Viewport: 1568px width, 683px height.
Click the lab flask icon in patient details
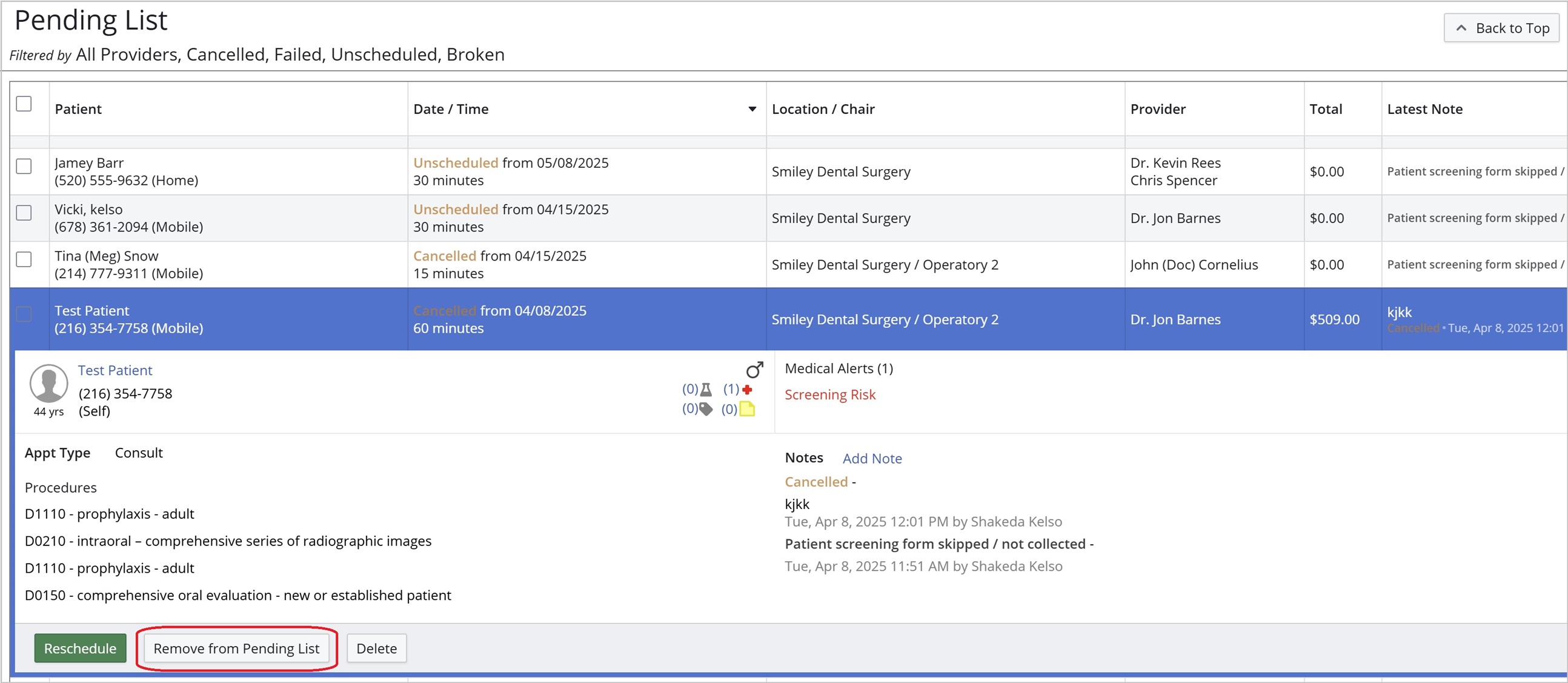pyautogui.click(x=705, y=390)
